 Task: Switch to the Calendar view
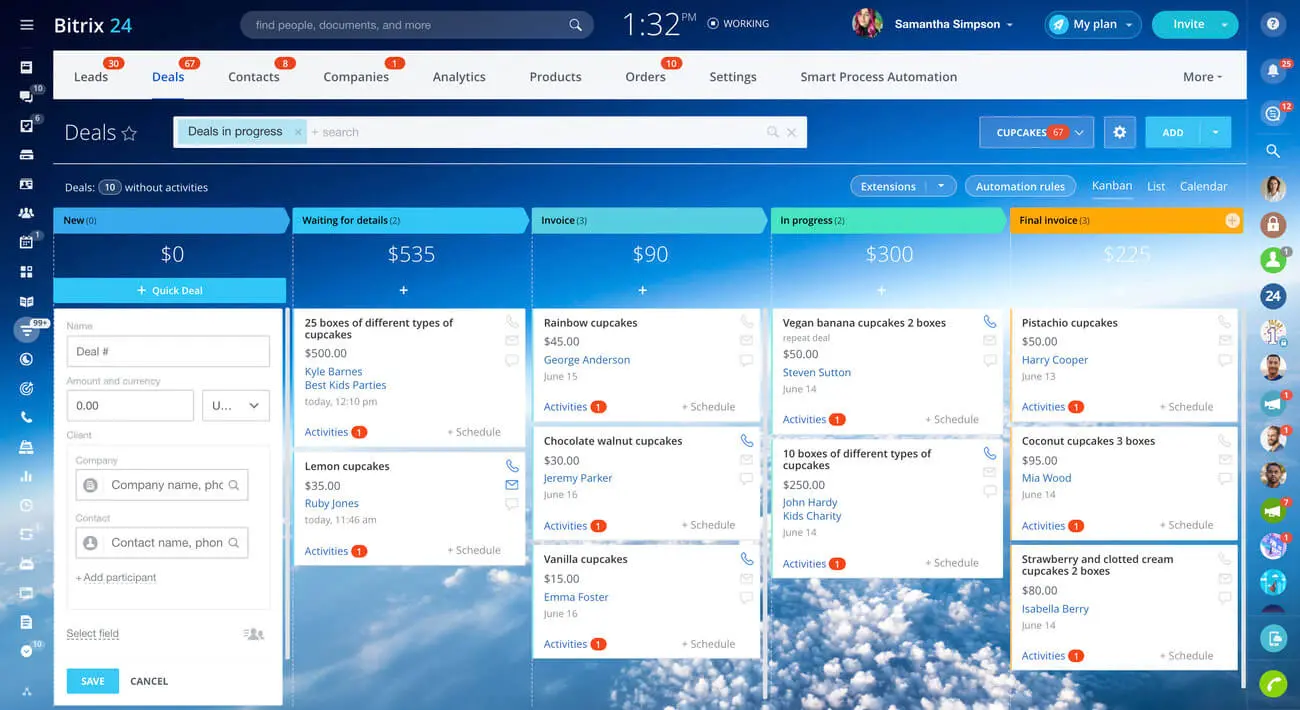(1203, 186)
